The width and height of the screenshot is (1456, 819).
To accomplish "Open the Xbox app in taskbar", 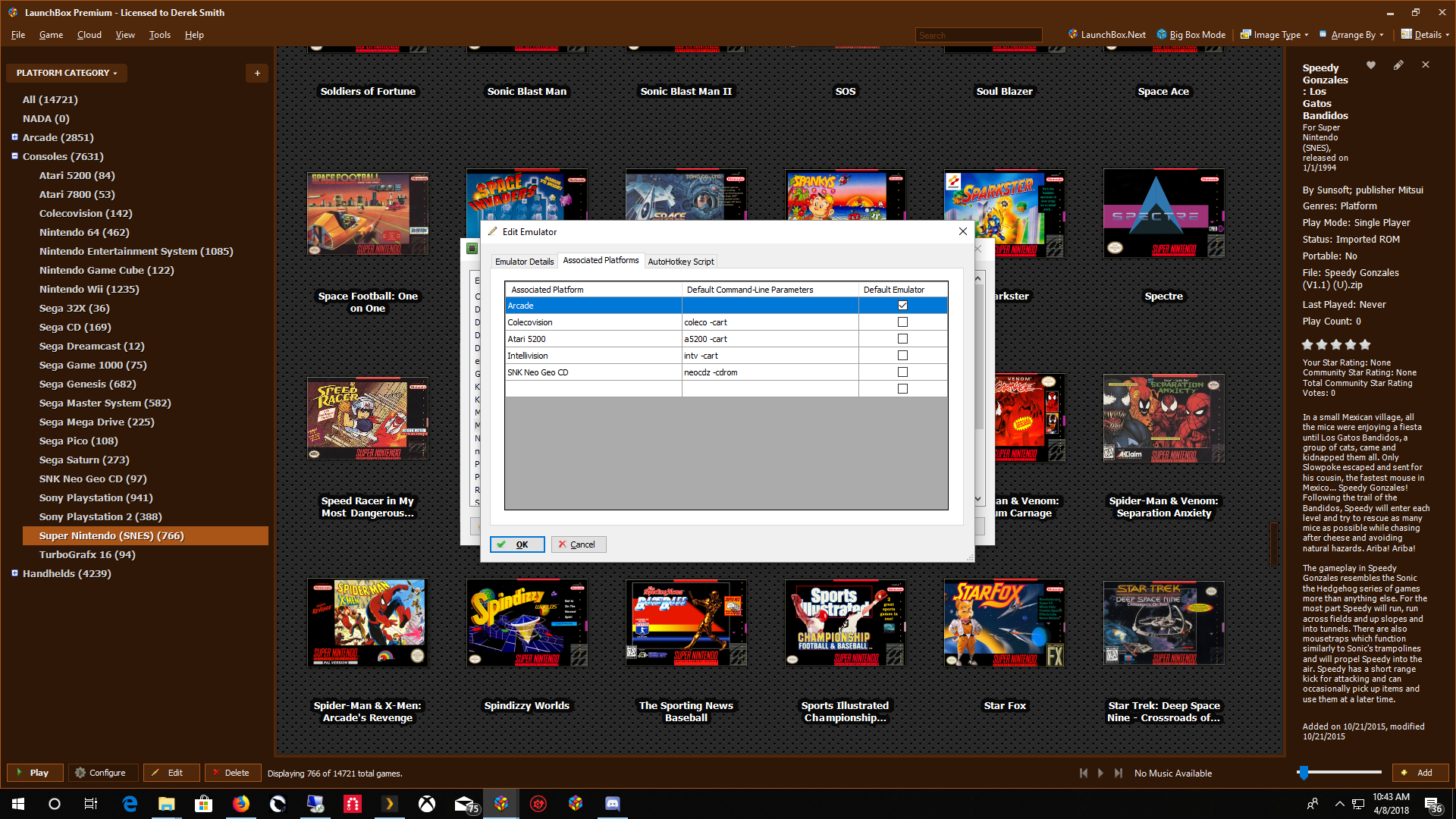I will 427,804.
